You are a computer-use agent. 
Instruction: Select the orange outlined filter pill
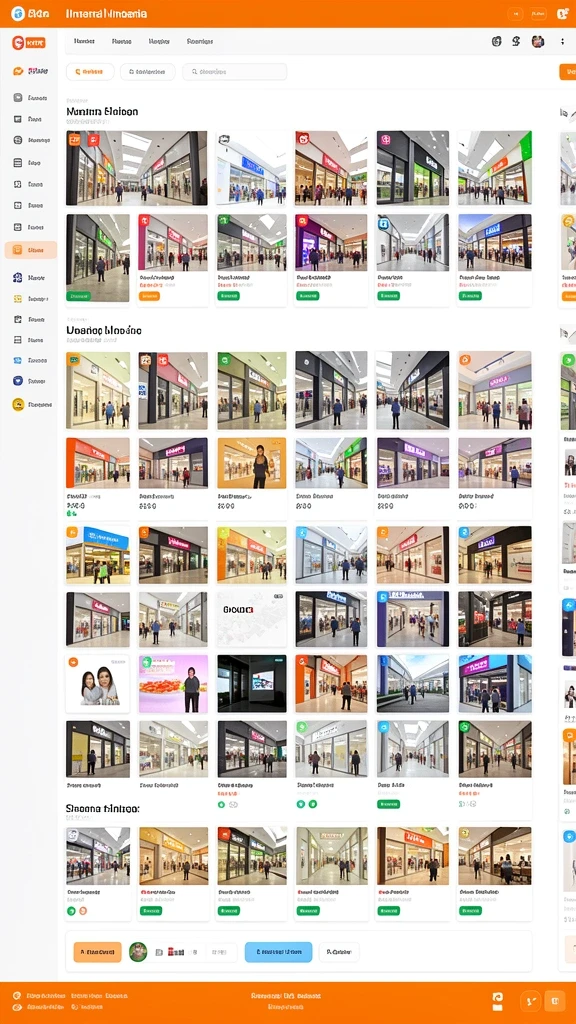tap(90, 72)
